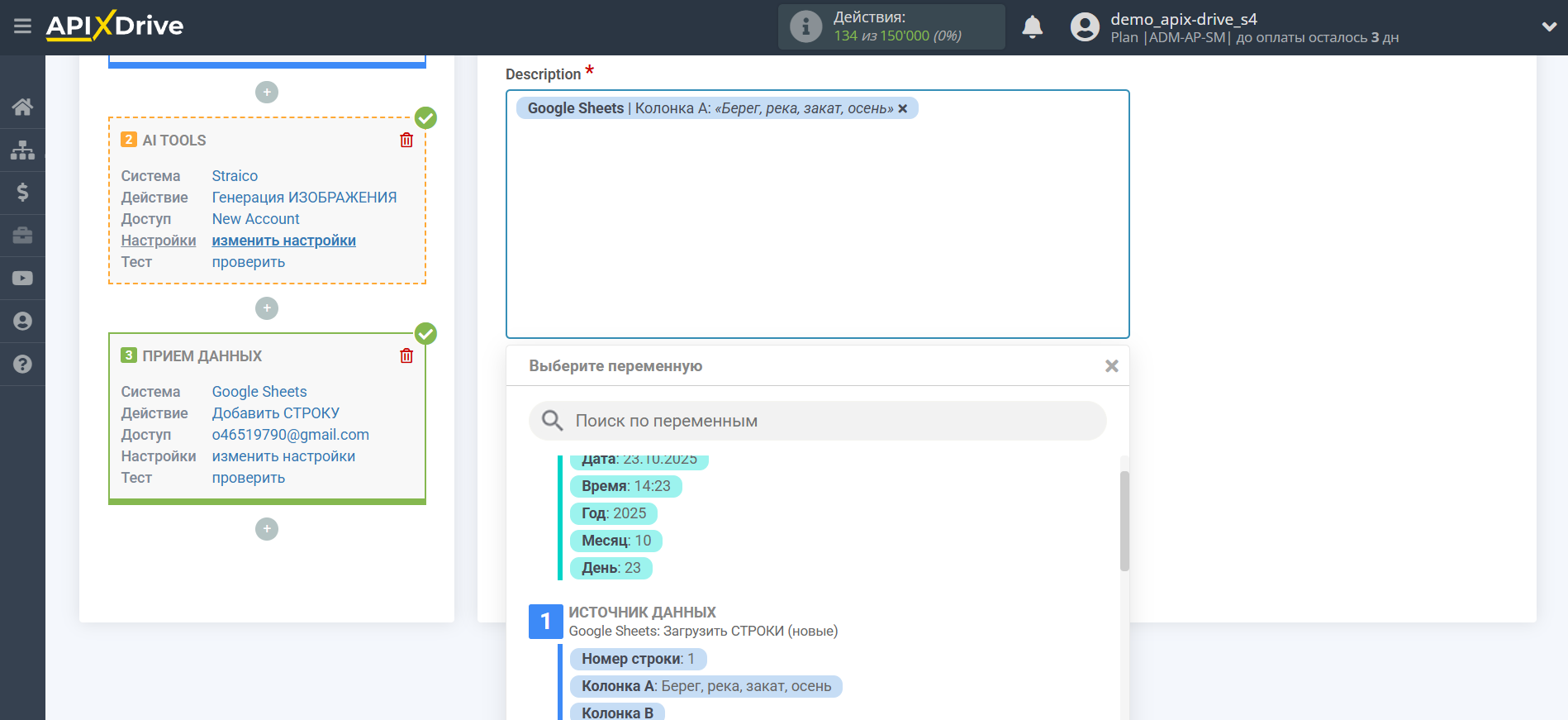
Task: Open the YouTube video tutorials icon
Action: tap(22, 279)
